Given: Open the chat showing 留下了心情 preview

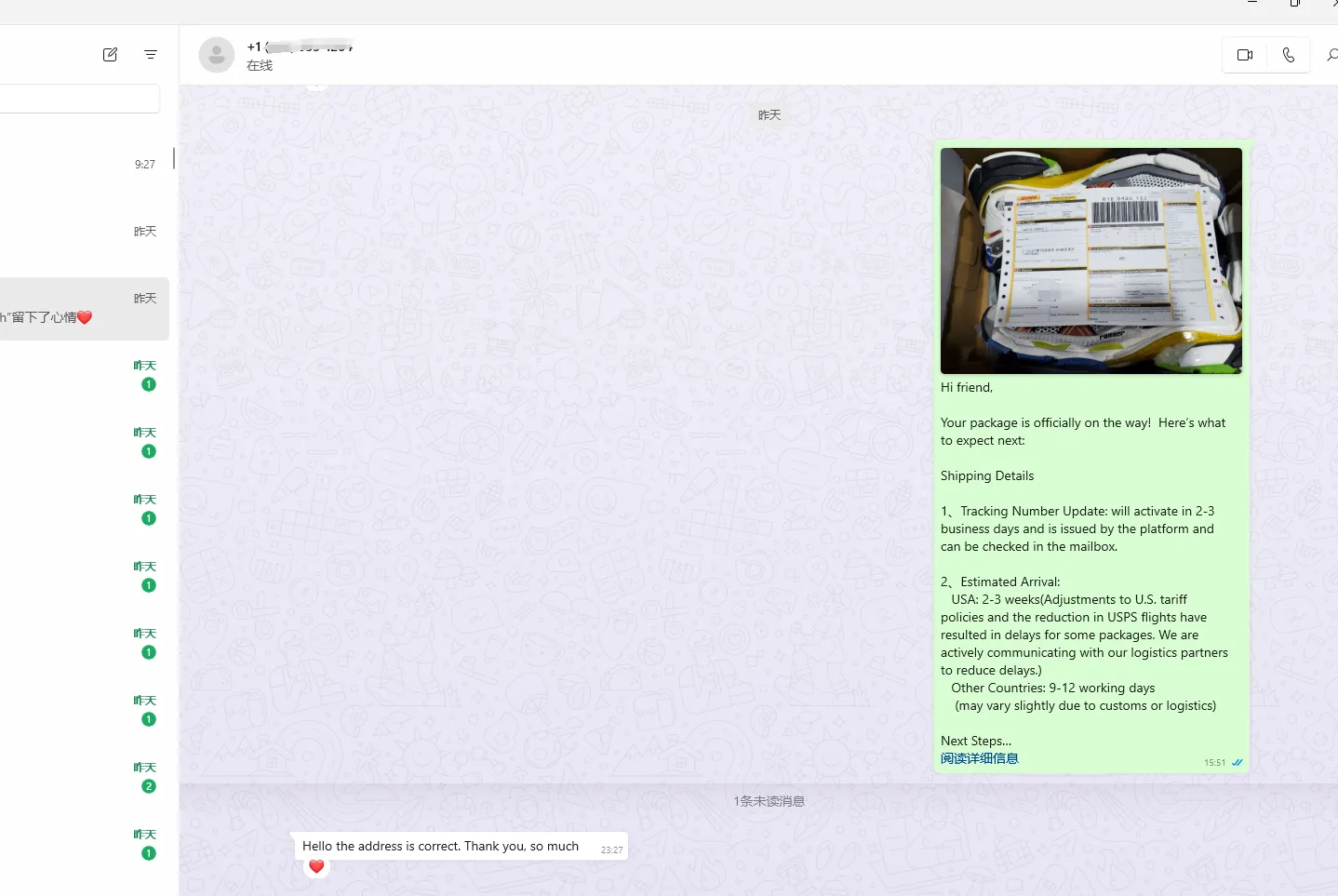Looking at the screenshot, I should click(85, 310).
